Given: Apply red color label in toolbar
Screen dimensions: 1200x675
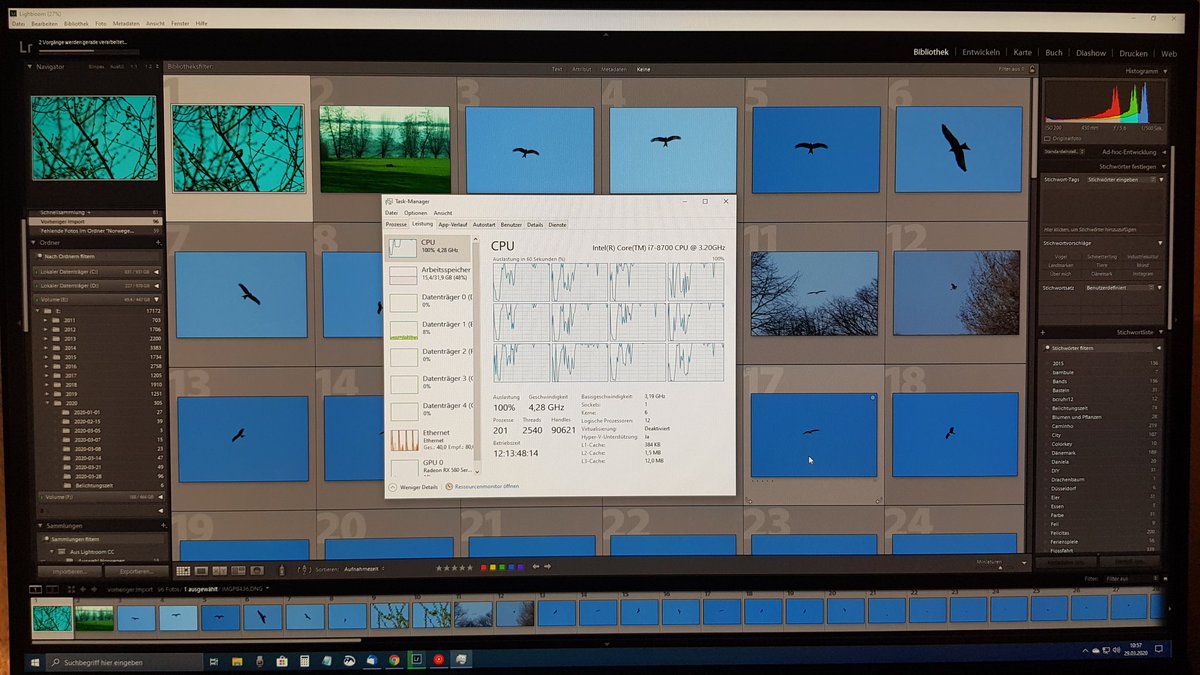Looking at the screenshot, I should [x=483, y=568].
